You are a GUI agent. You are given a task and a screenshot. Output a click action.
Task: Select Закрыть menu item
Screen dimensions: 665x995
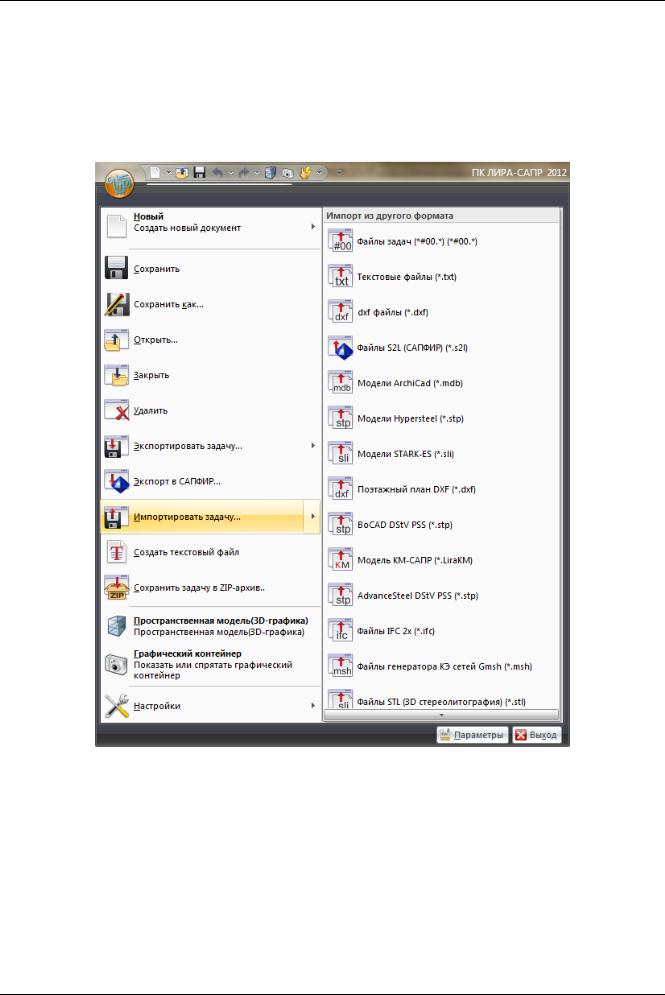(x=210, y=375)
